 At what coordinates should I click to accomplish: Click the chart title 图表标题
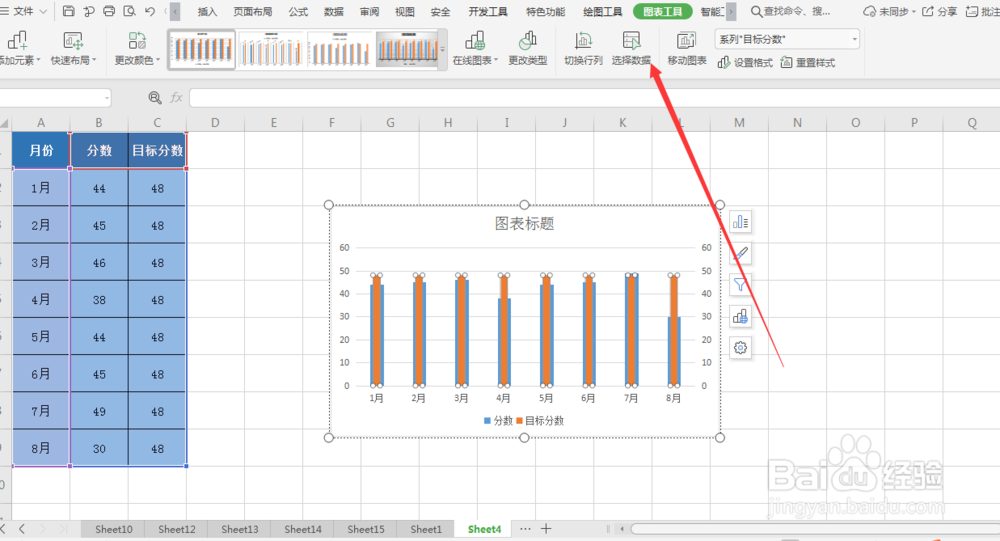click(524, 224)
